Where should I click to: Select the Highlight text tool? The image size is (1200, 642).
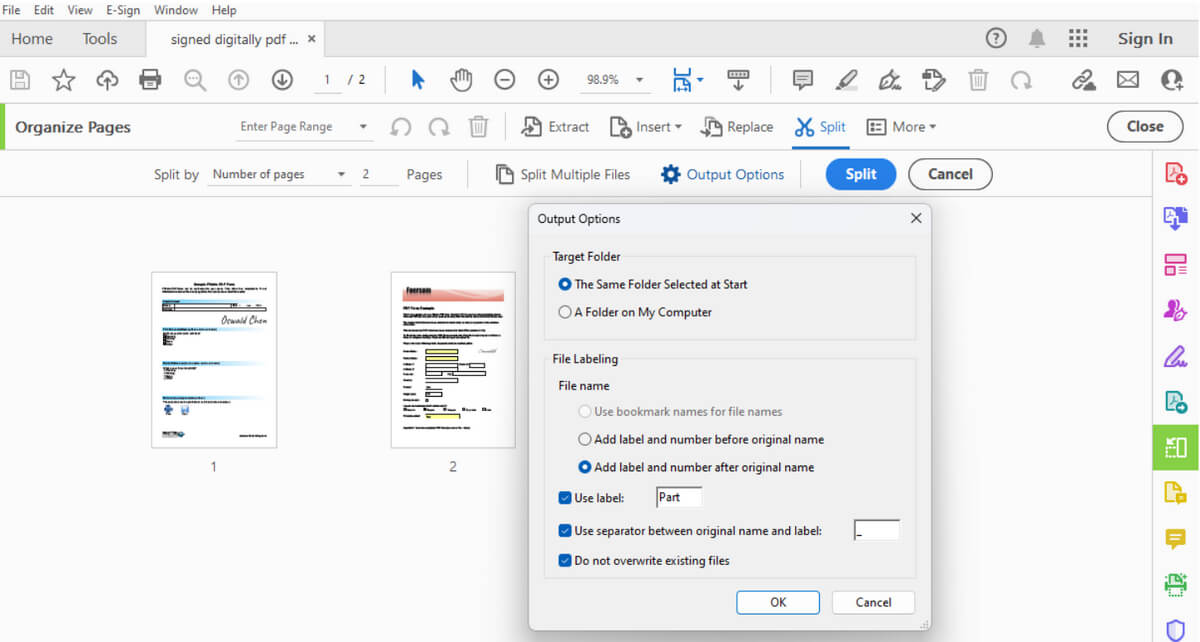845,80
